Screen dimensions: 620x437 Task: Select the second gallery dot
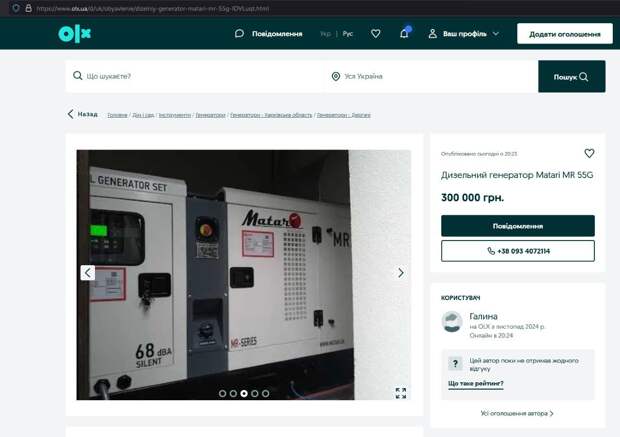[233, 393]
